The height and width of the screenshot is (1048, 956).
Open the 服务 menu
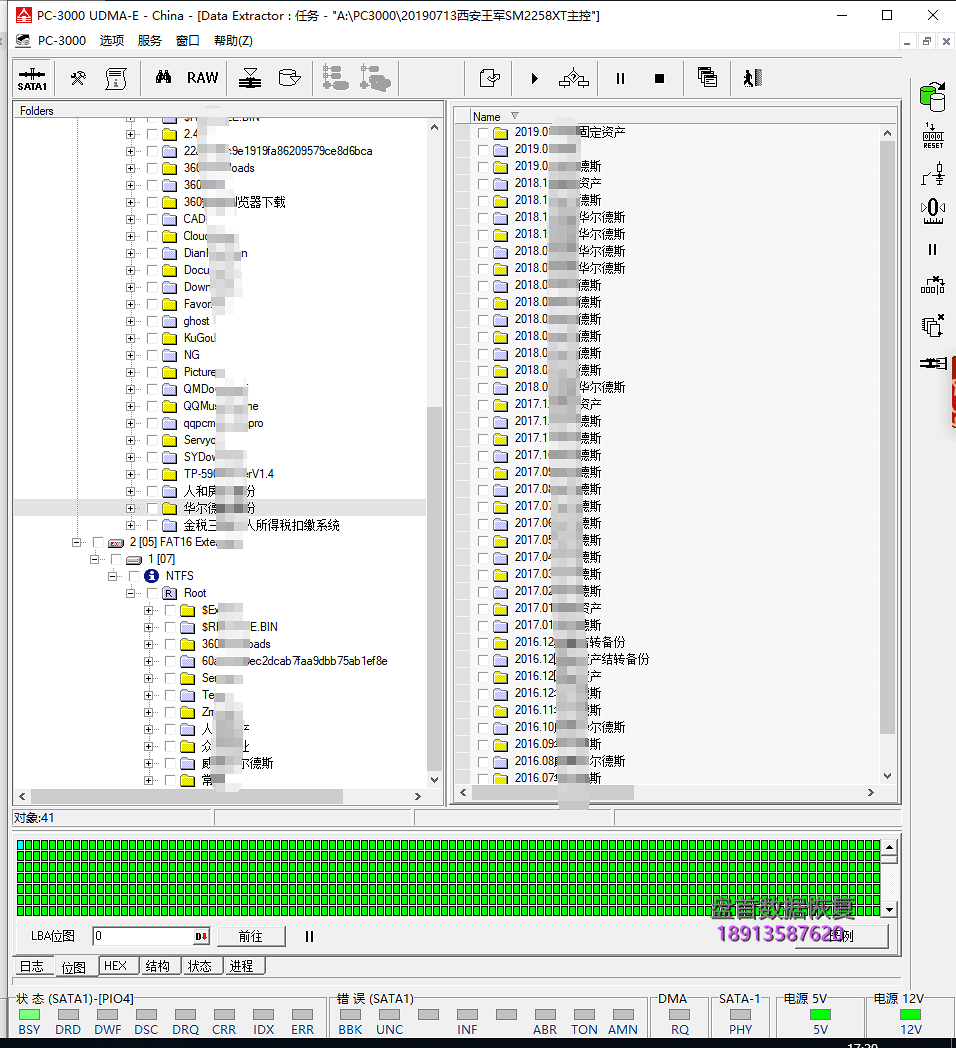[x=150, y=41]
